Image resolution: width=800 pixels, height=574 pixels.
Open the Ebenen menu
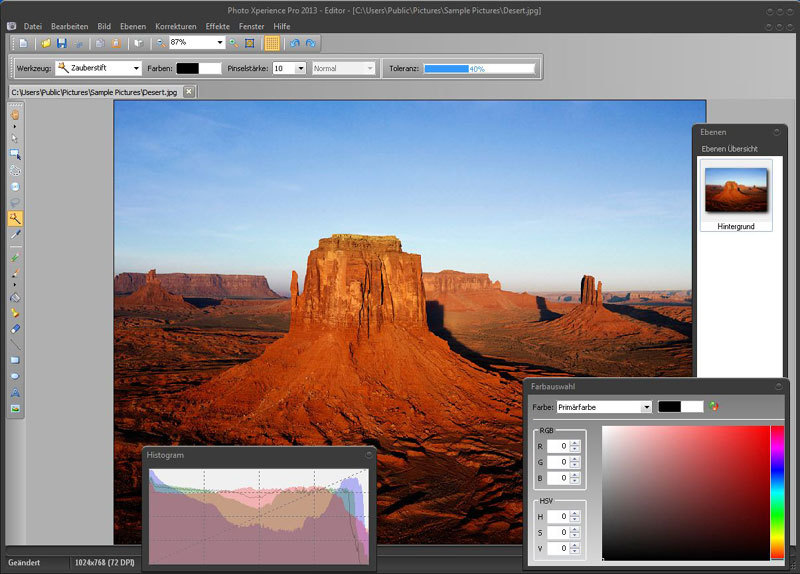click(x=133, y=27)
